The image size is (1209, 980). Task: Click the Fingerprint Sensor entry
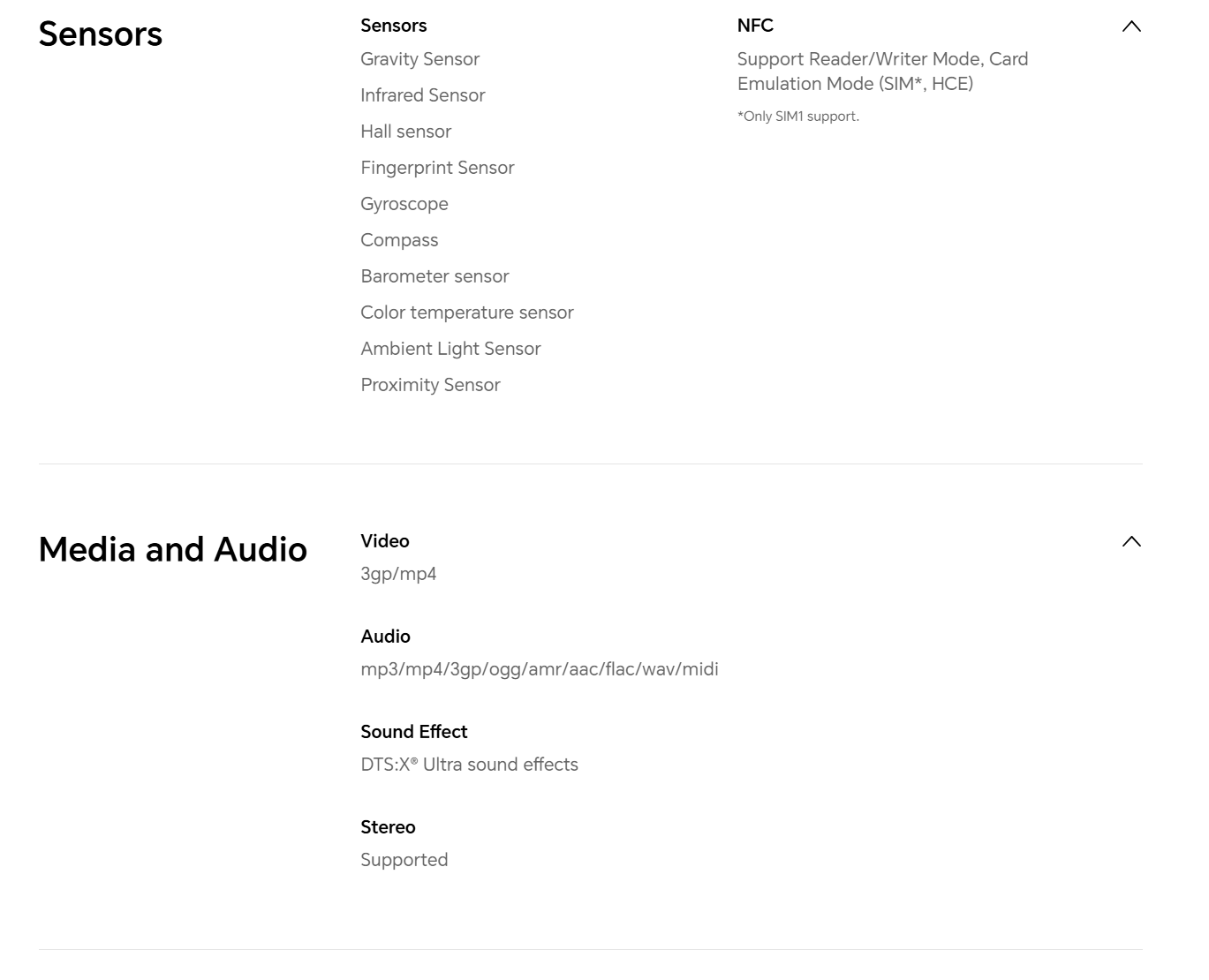437,168
